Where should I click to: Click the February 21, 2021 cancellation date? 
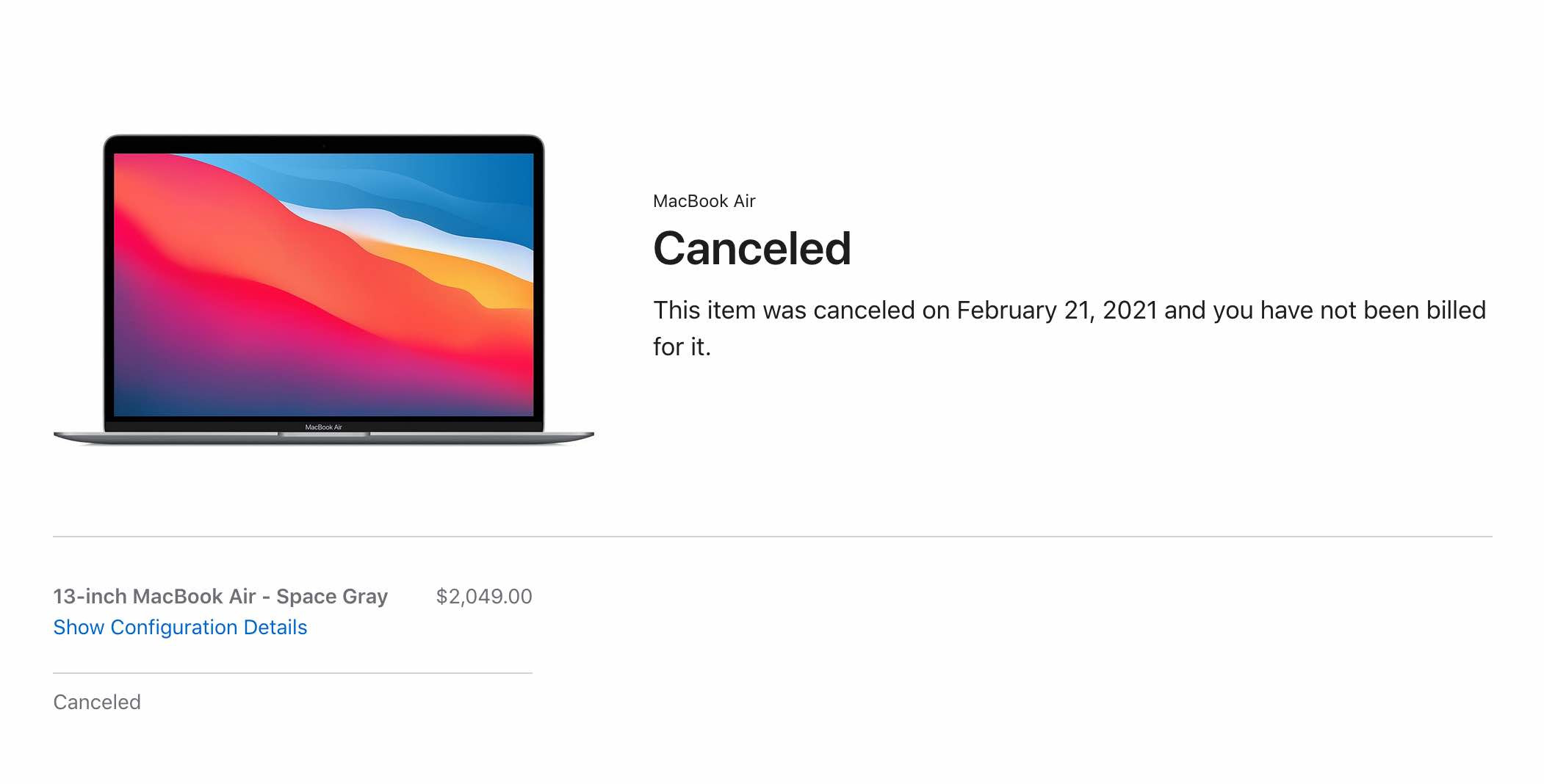[1057, 311]
